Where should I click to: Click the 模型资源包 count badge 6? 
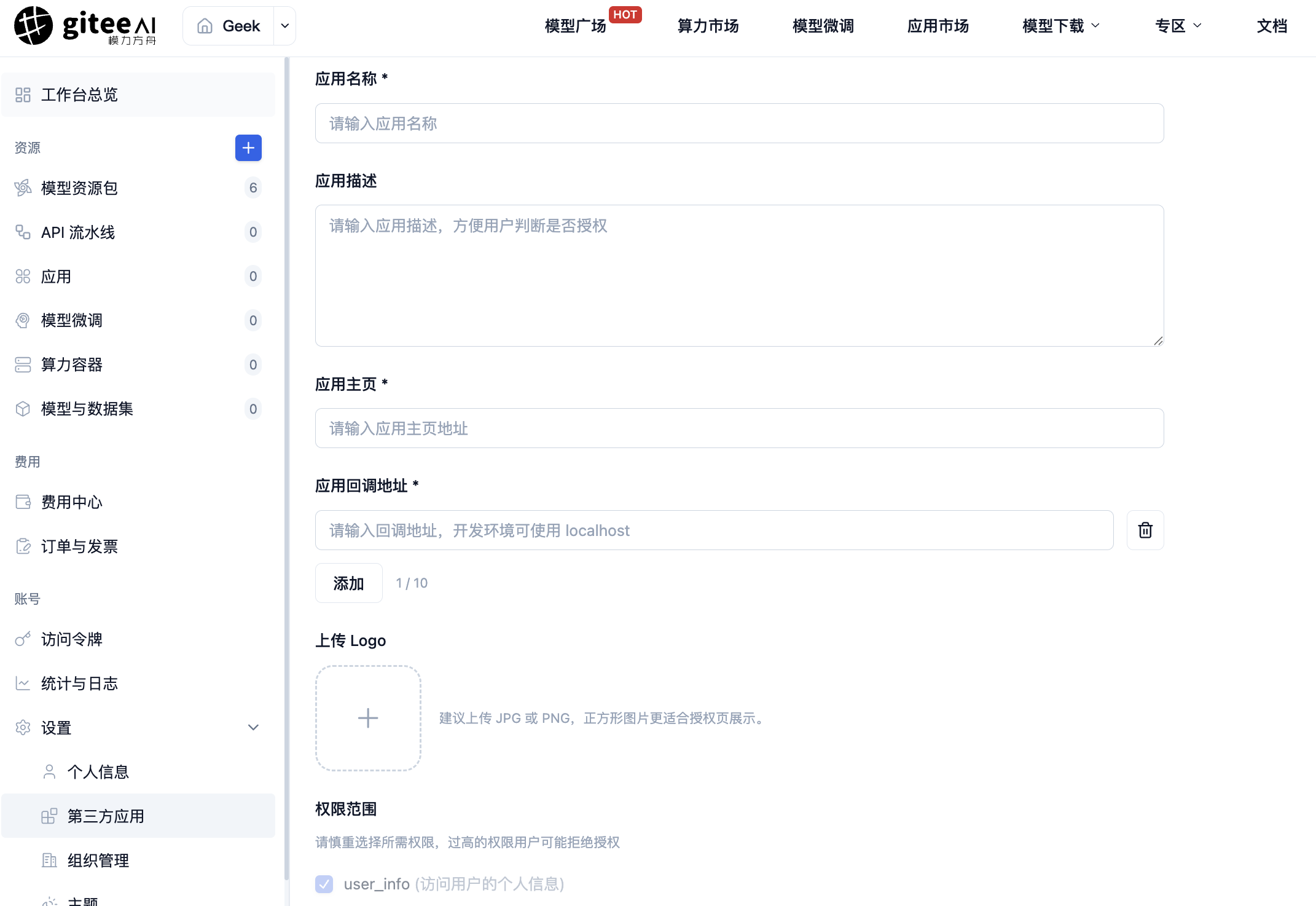tap(253, 187)
